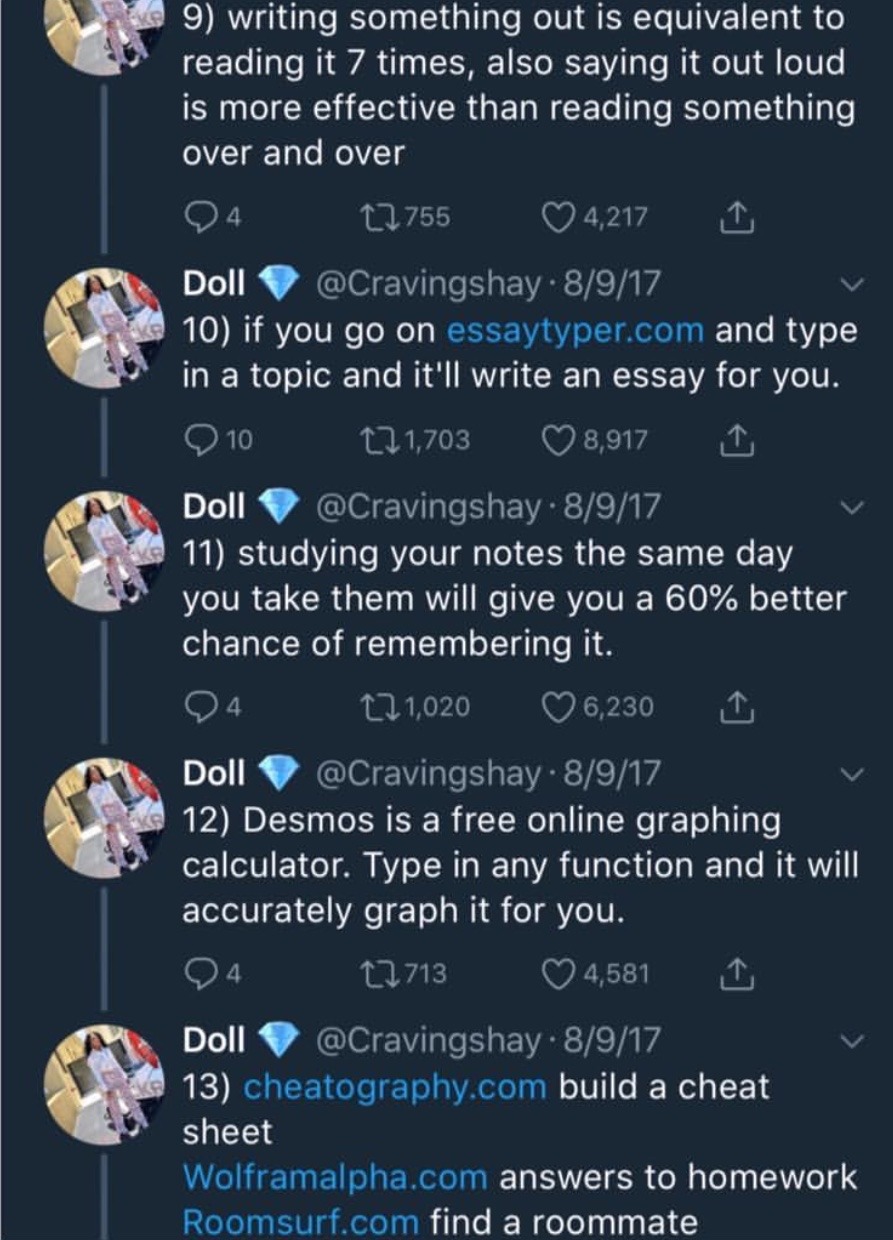Expand options chevron on tweet 11

point(852,508)
